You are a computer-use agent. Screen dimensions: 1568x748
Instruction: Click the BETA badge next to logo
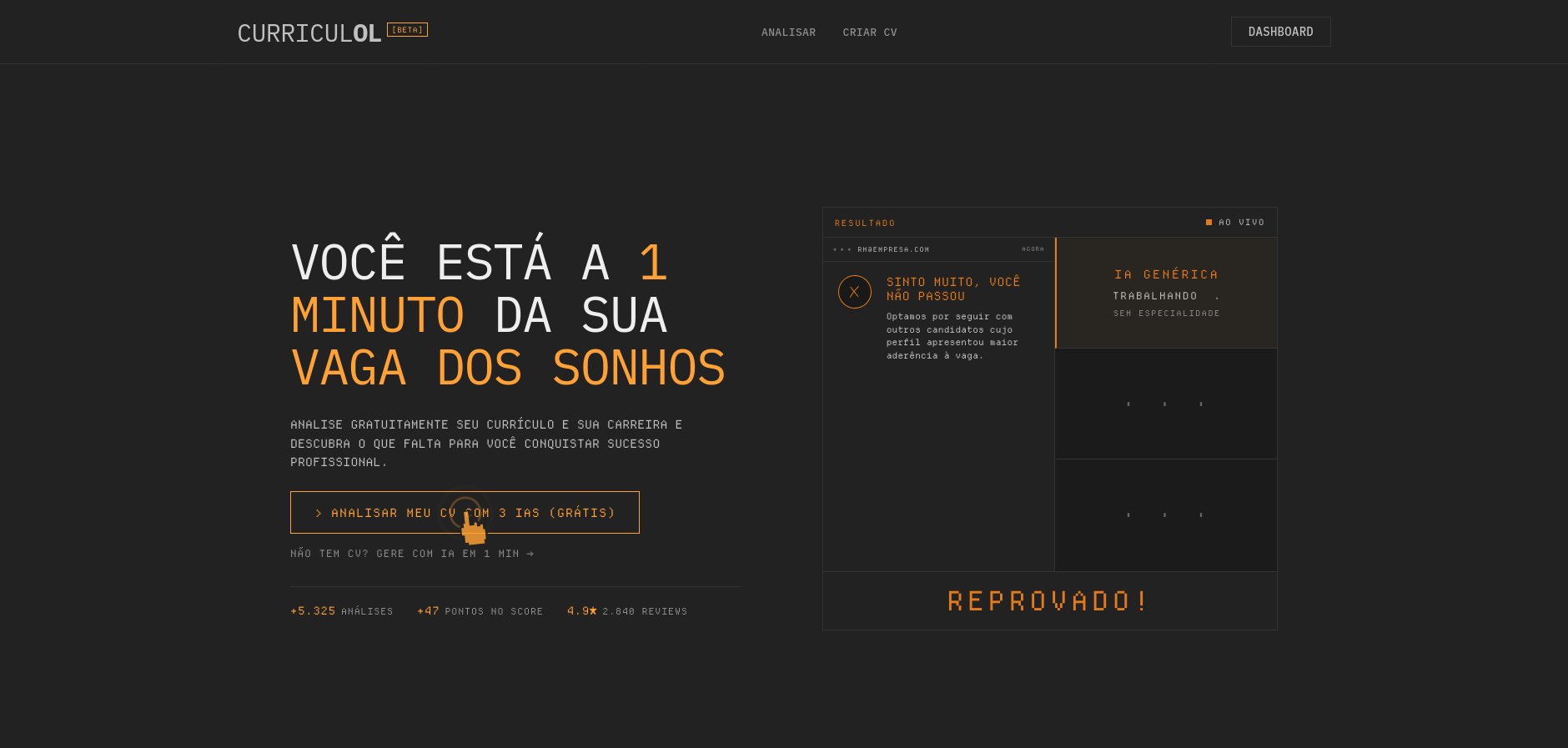click(x=407, y=30)
